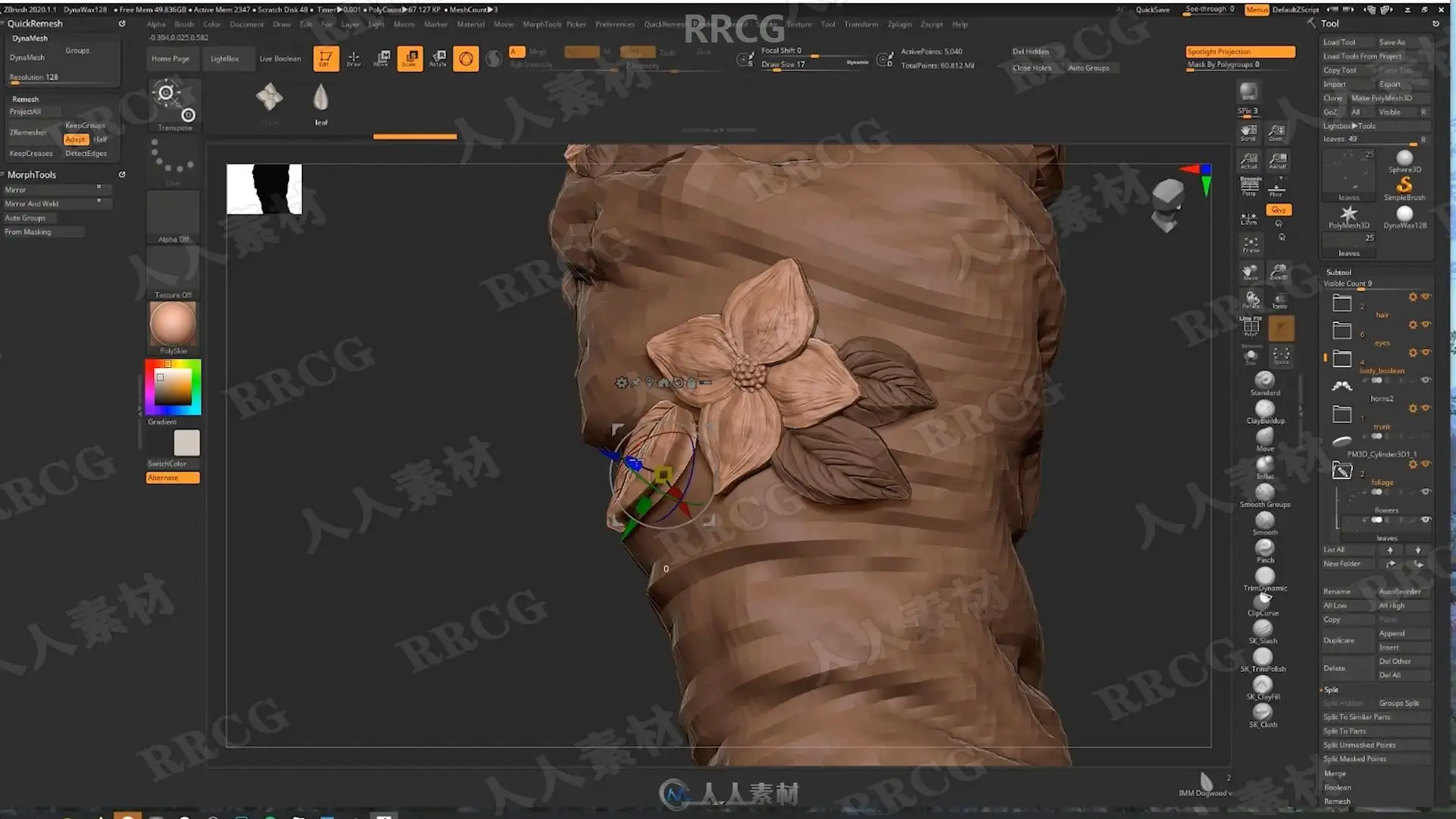Toggle visibility of horns2 subtool

pyautogui.click(x=1426, y=381)
